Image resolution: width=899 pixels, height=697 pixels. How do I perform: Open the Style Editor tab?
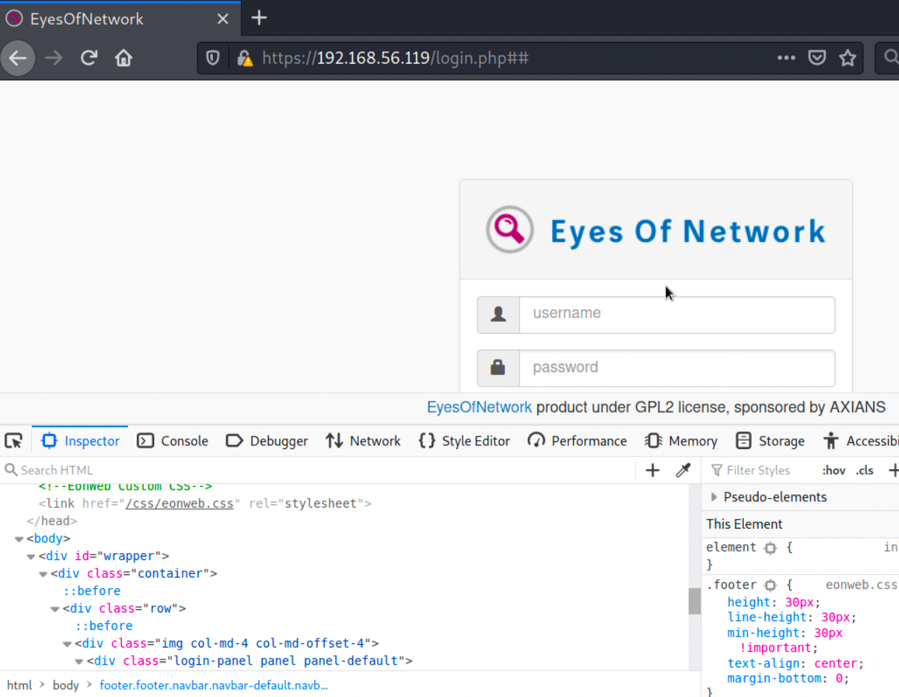[x=464, y=441]
